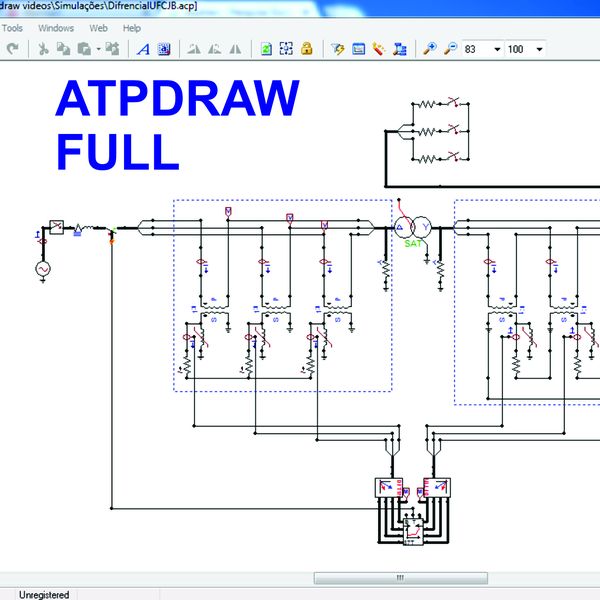
Task: Open the Windows menu
Action: pyautogui.click(x=56, y=28)
